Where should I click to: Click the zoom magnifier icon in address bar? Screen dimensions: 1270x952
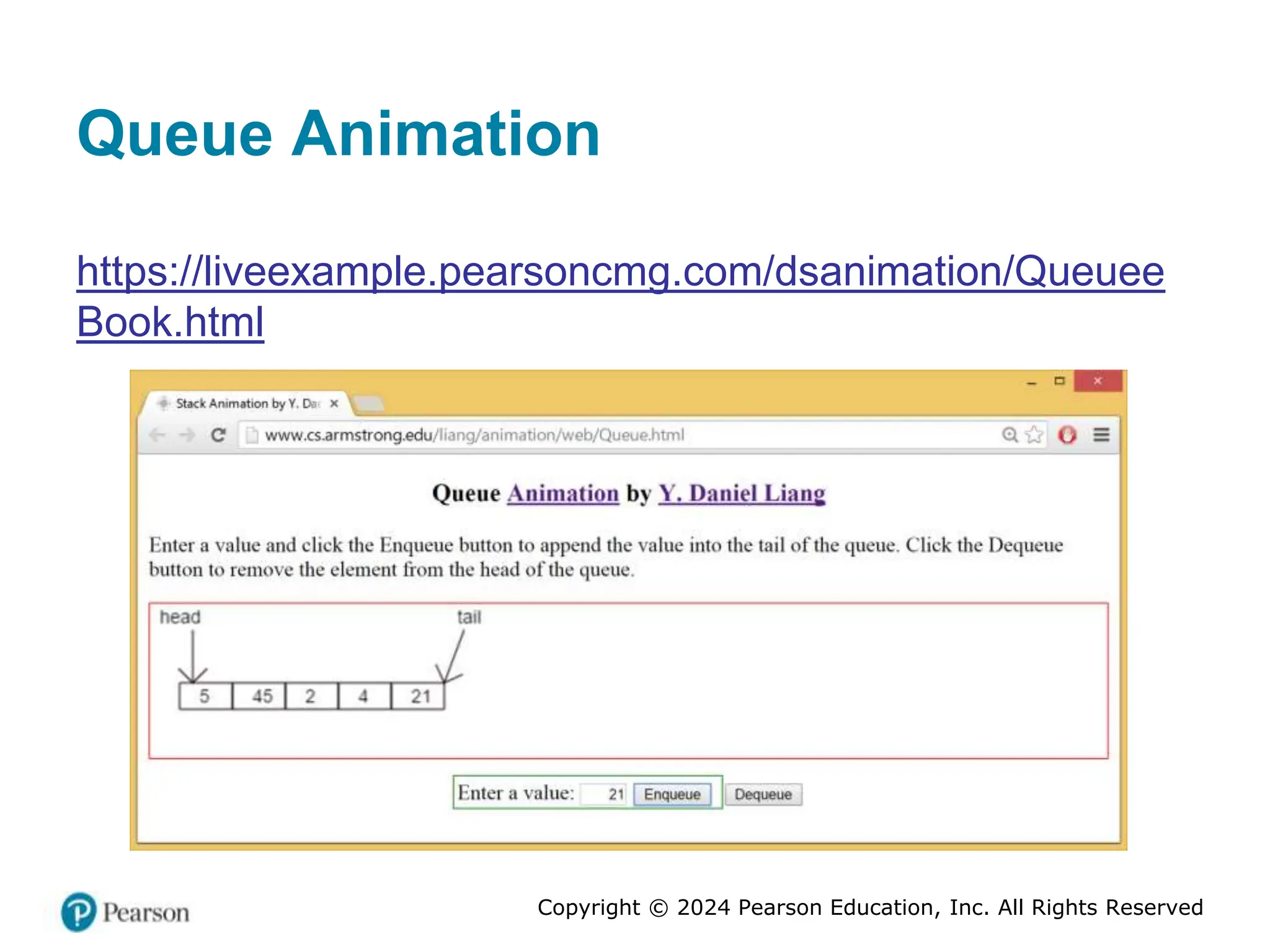click(1010, 435)
